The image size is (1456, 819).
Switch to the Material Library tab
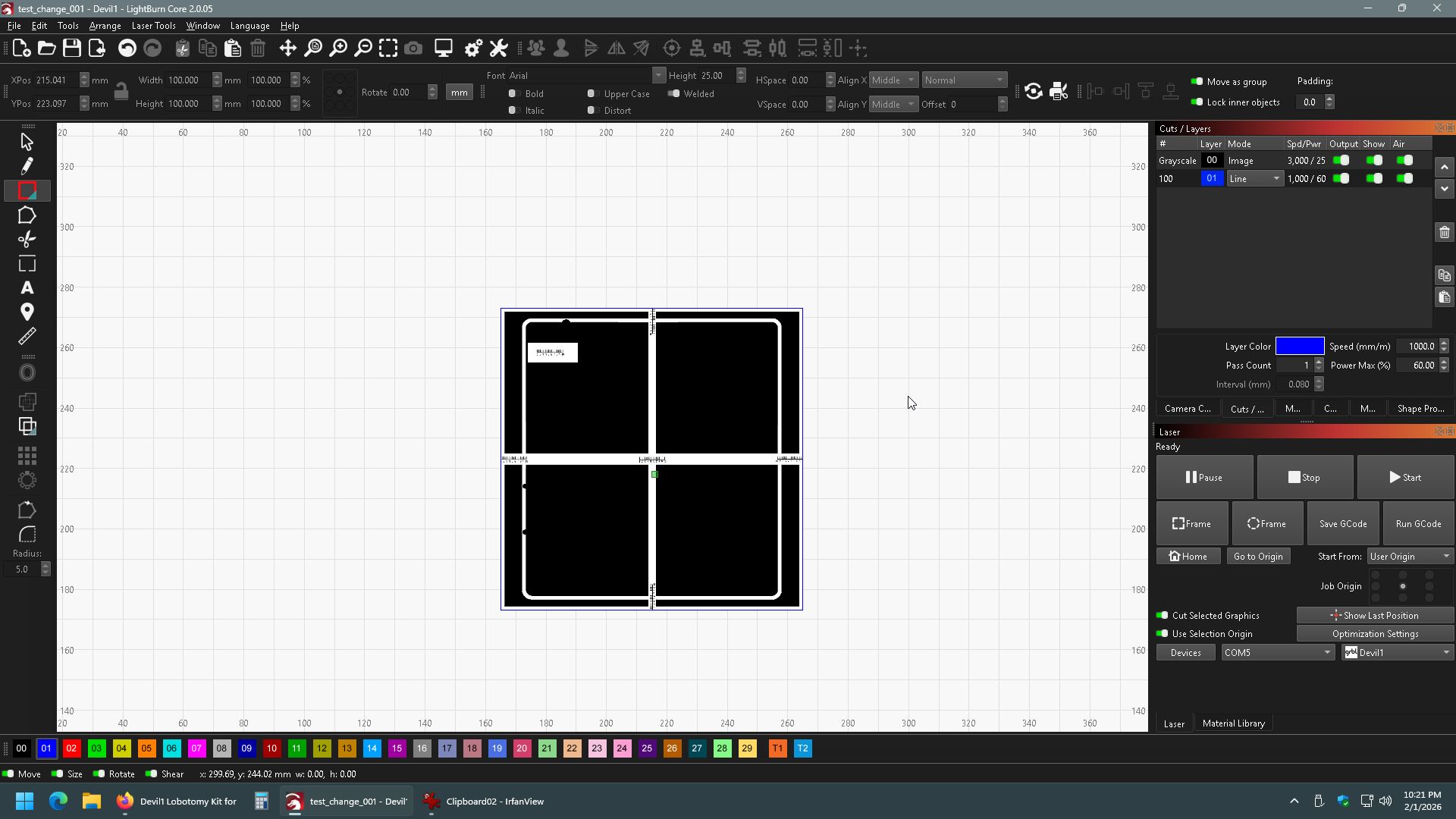pyautogui.click(x=1233, y=723)
